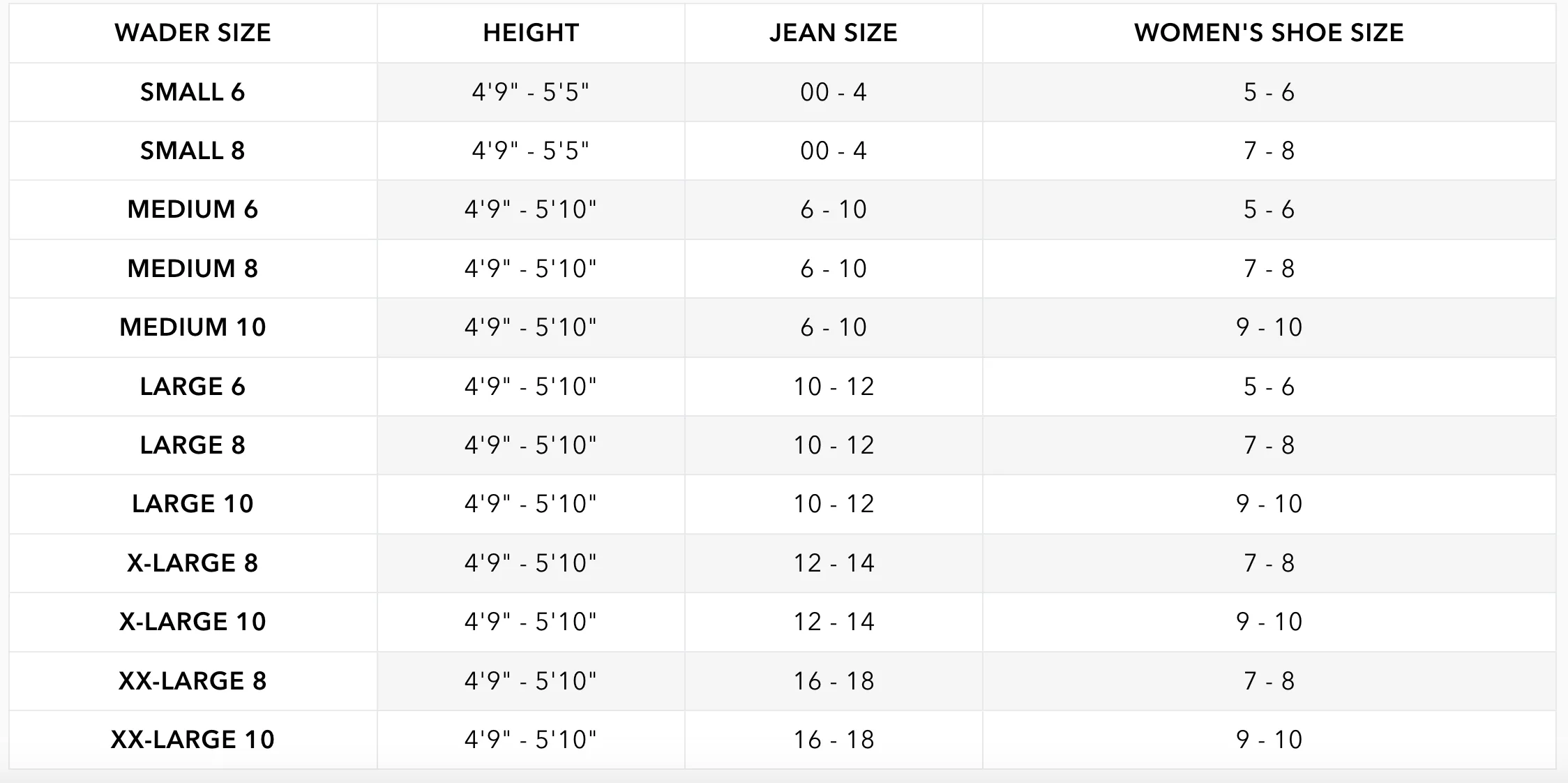1568x783 pixels.
Task: Click the 4'9" - 5'5" height for SMALL 6
Action: pos(531,92)
